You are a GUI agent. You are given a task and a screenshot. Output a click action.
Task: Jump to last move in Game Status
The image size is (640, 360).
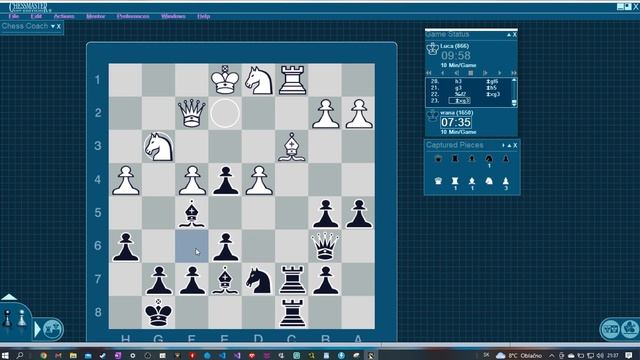[x=513, y=73]
